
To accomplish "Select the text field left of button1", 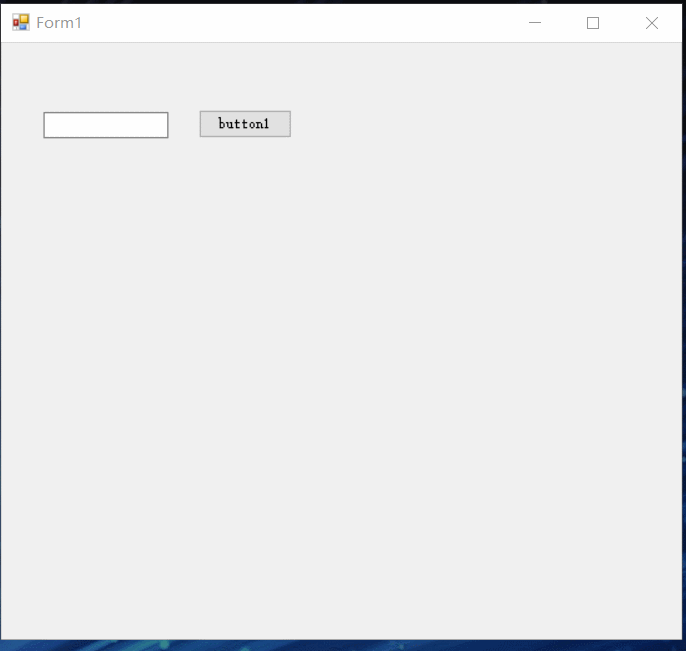I will click(106, 125).
